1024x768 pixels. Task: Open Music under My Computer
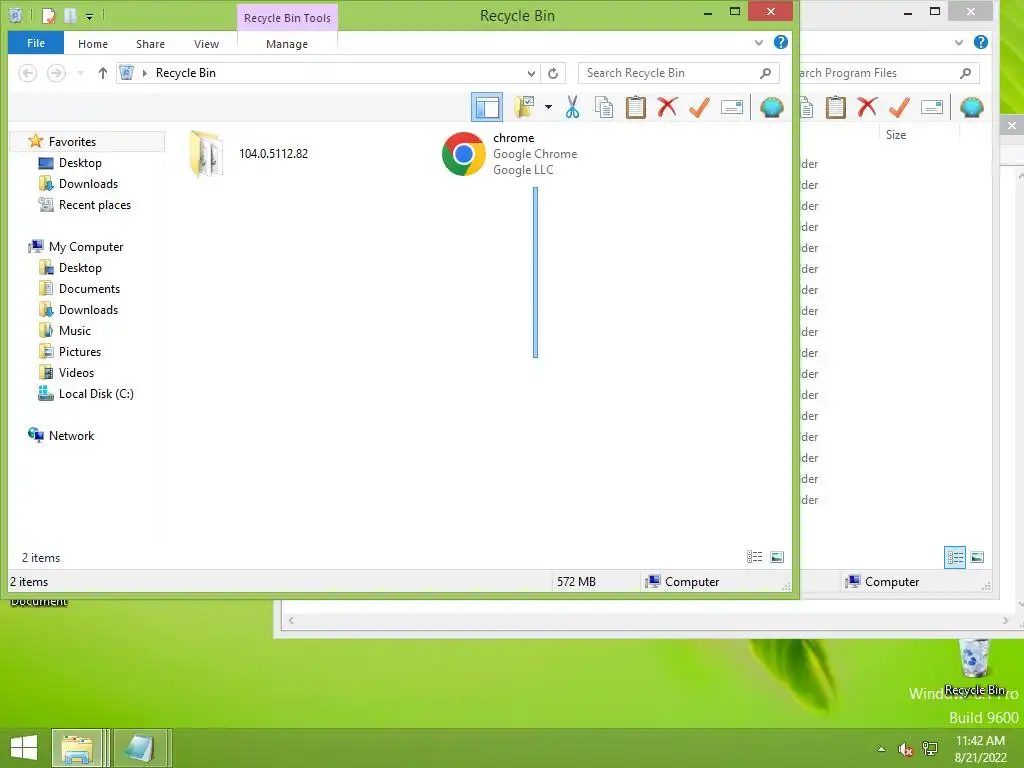74,330
